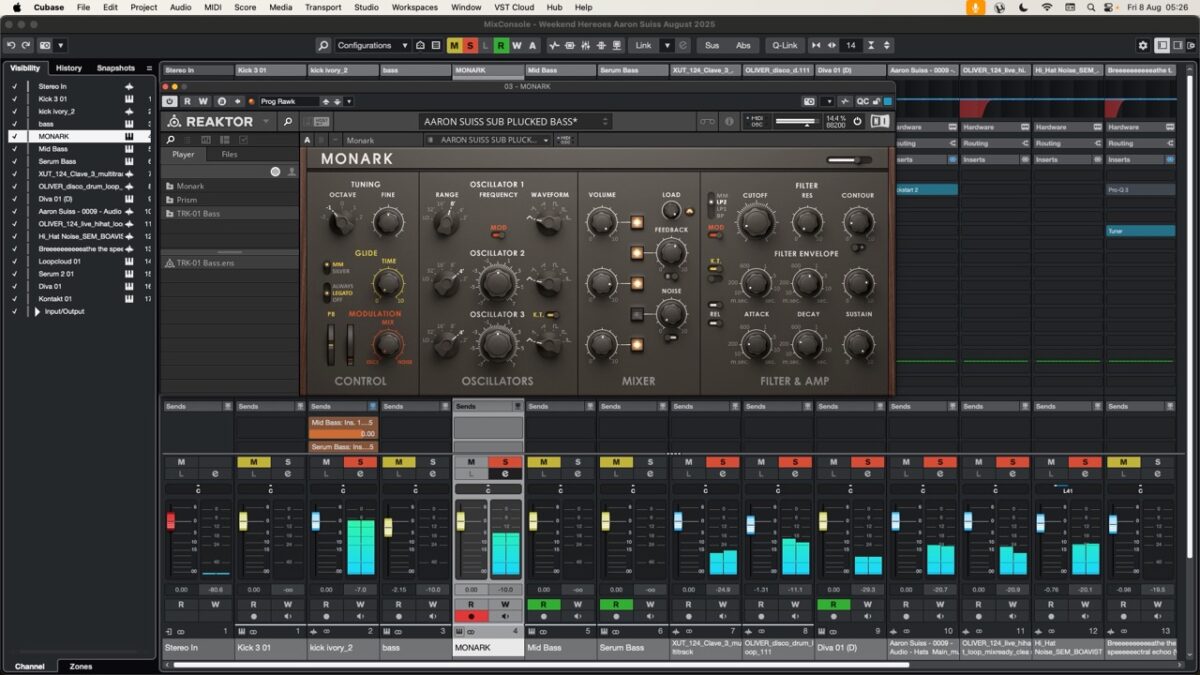This screenshot has width=1200, height=675.
Task: Click the record enable button on MONARK channel
Action: [x=471, y=616]
